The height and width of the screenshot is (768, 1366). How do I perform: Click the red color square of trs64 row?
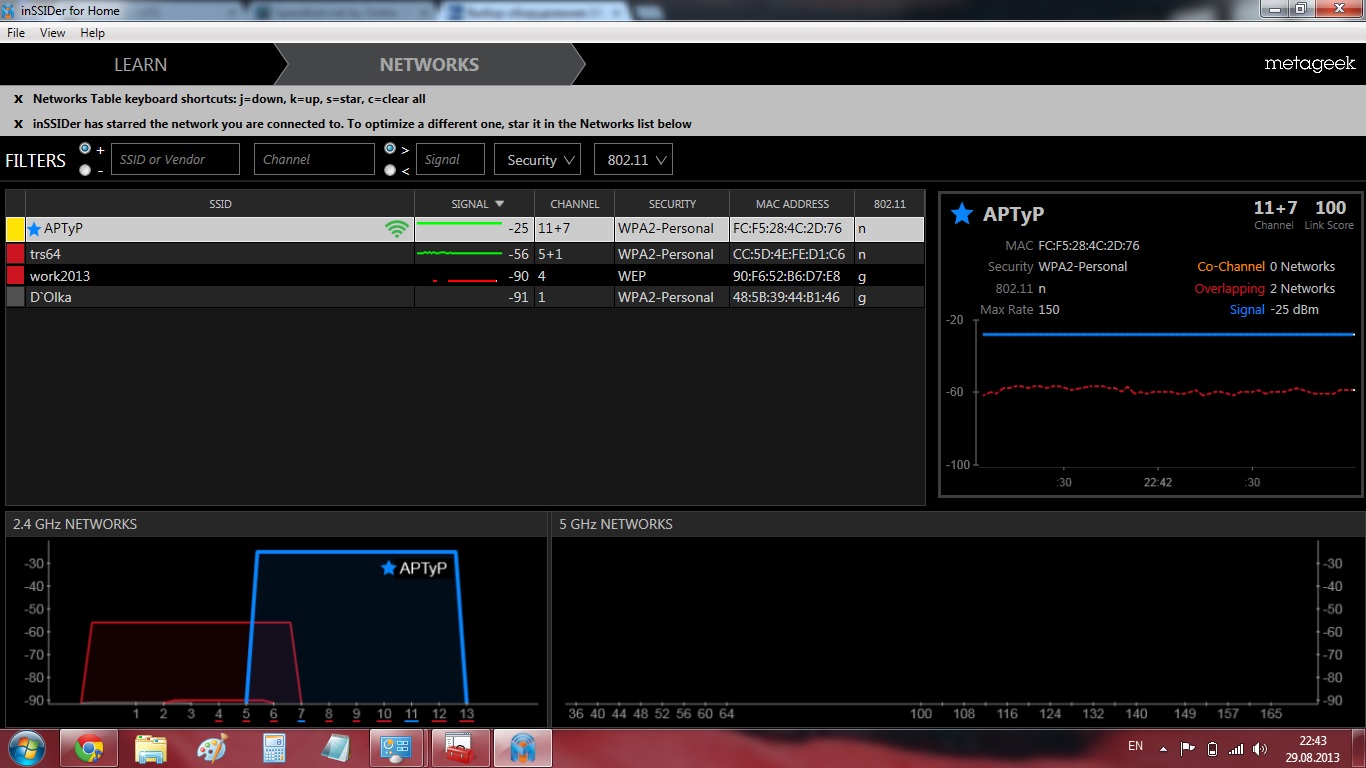[x=15, y=254]
